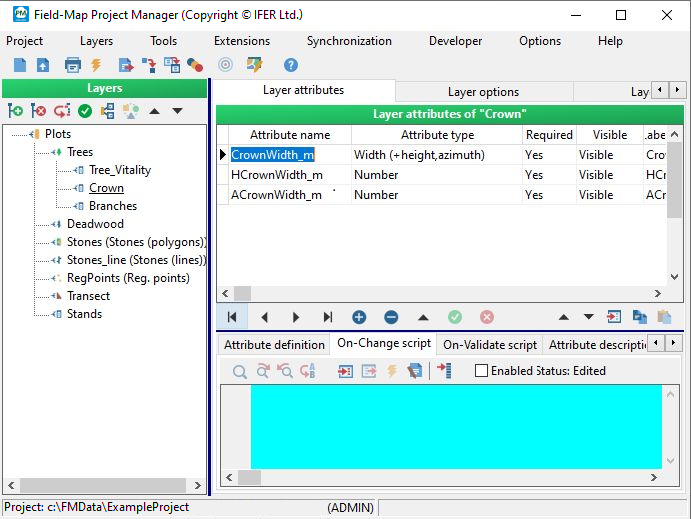Select the Deadwood layer in the tree
Viewport: 691px width, 519px height.
point(95,224)
